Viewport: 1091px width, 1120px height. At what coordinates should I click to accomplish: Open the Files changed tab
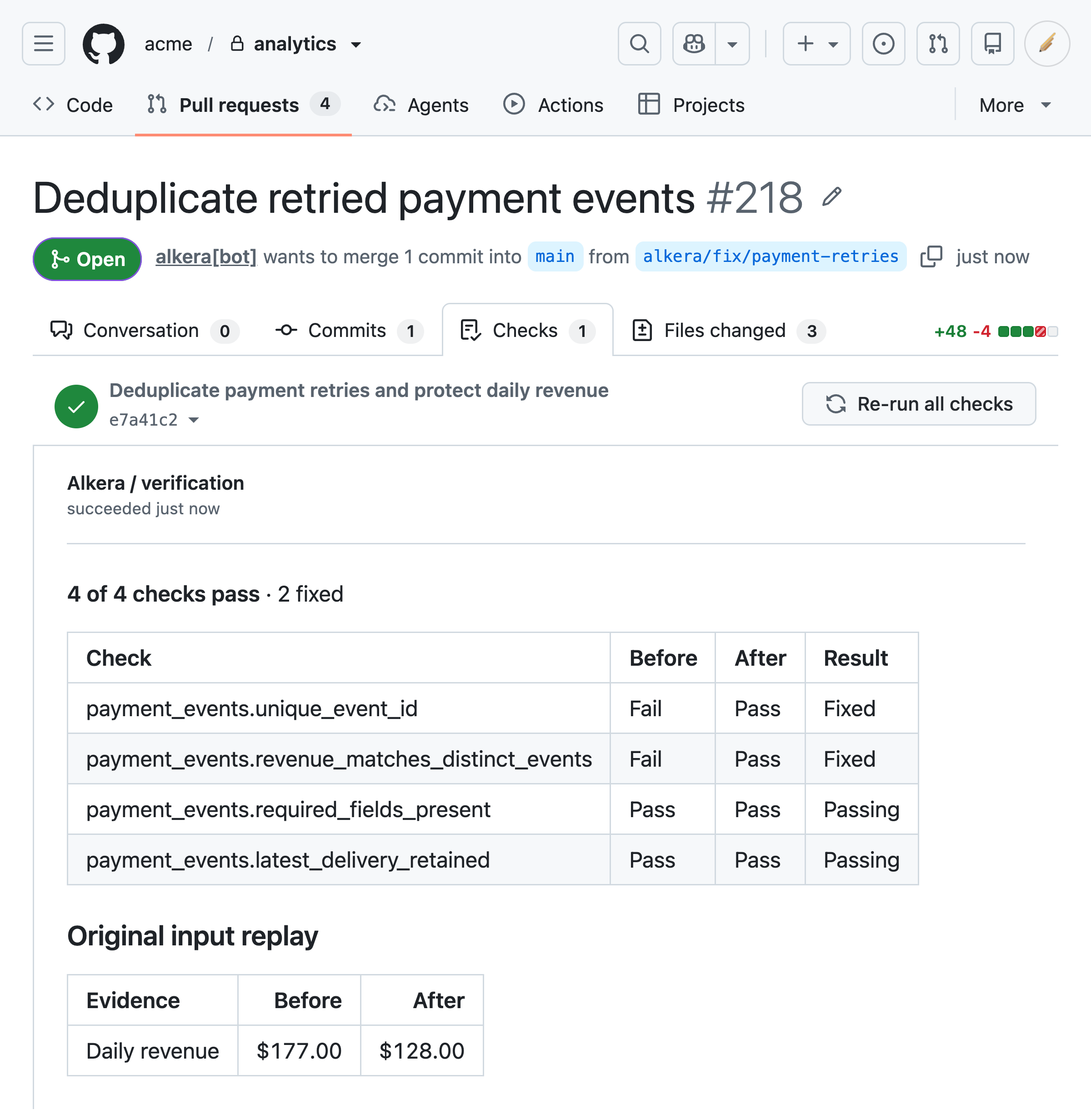pyautogui.click(x=728, y=331)
